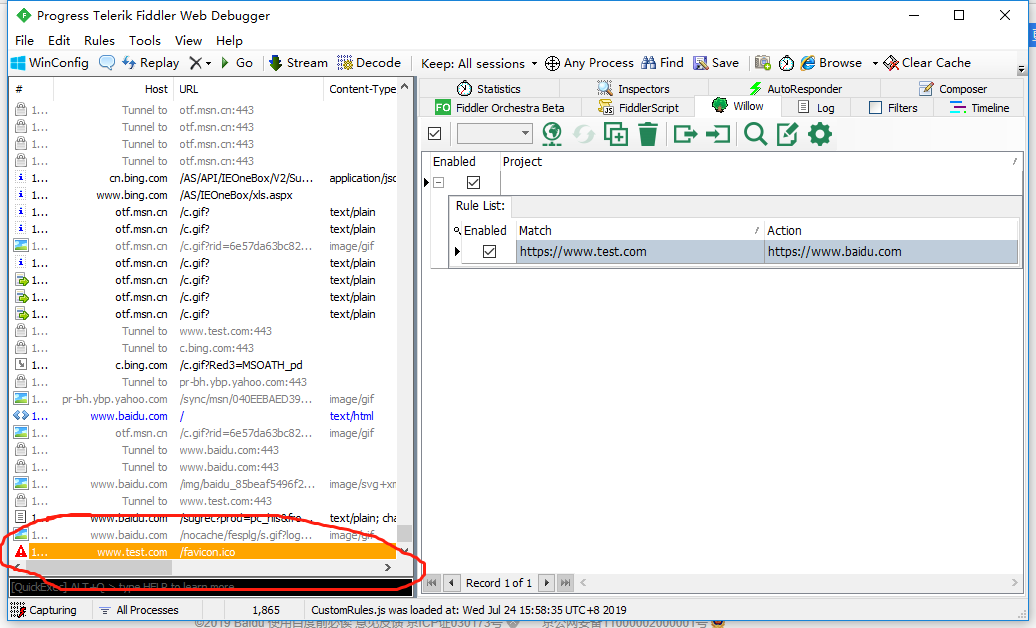Viewport: 1036px width, 628px height.
Task: Open the Tools menu
Action: [145, 40]
